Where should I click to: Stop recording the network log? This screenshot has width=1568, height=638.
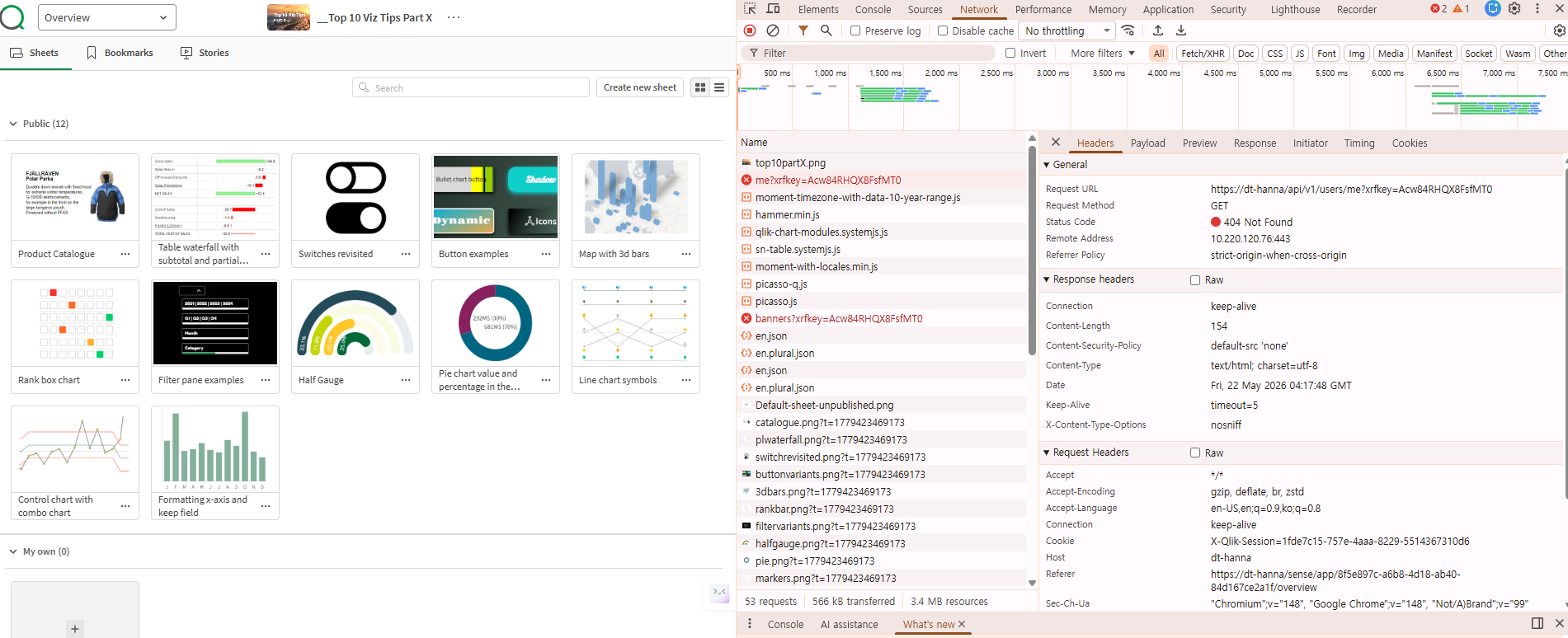pos(750,30)
